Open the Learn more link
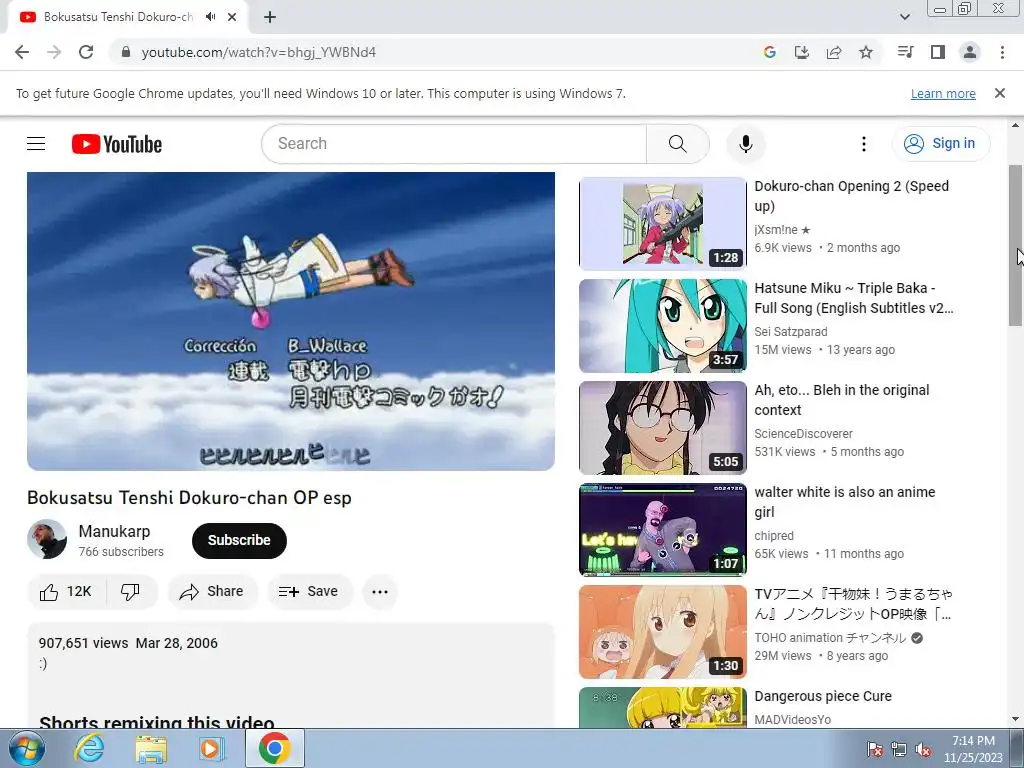The width and height of the screenshot is (1024, 768). pos(943,93)
